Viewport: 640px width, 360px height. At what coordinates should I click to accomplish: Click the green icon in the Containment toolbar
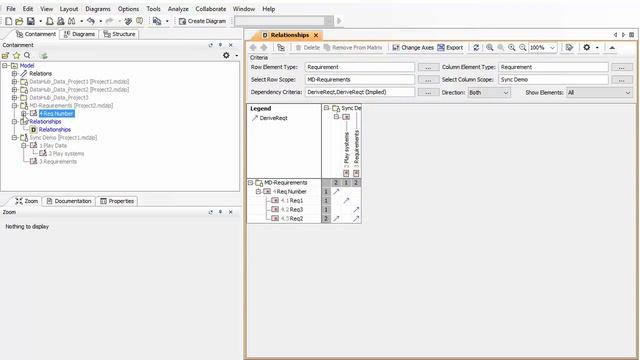[44, 56]
